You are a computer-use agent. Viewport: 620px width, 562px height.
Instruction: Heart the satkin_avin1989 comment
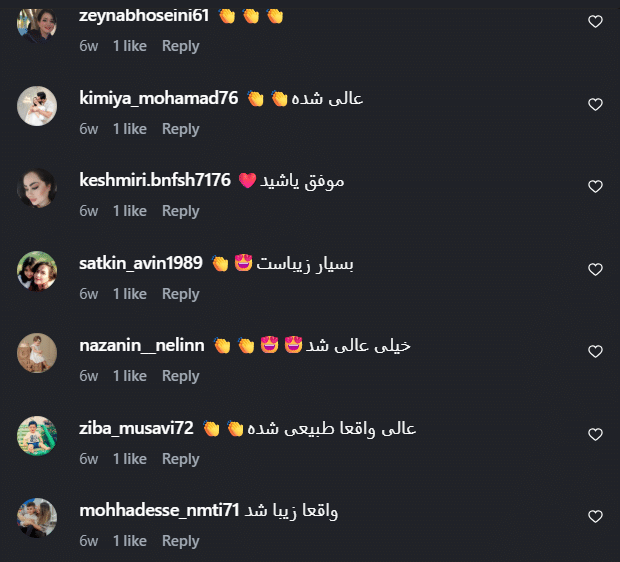[595, 269]
